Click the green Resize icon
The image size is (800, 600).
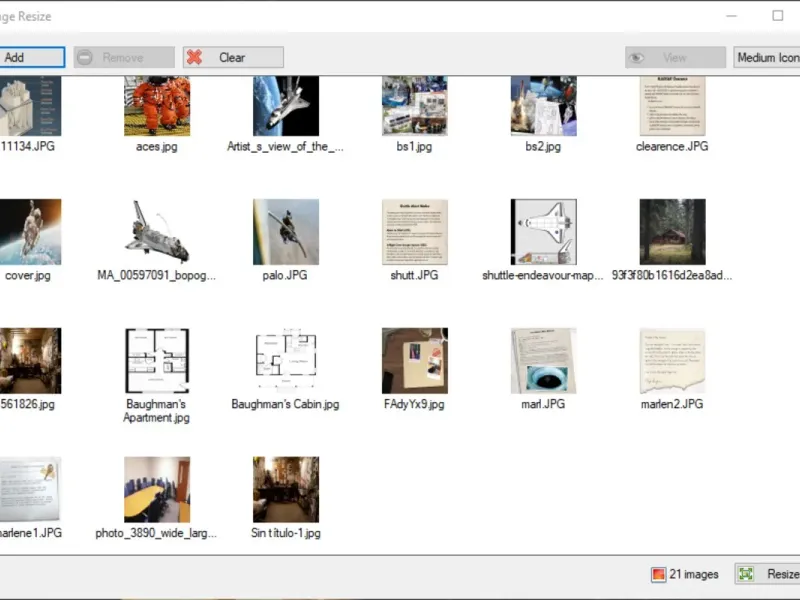[746, 574]
